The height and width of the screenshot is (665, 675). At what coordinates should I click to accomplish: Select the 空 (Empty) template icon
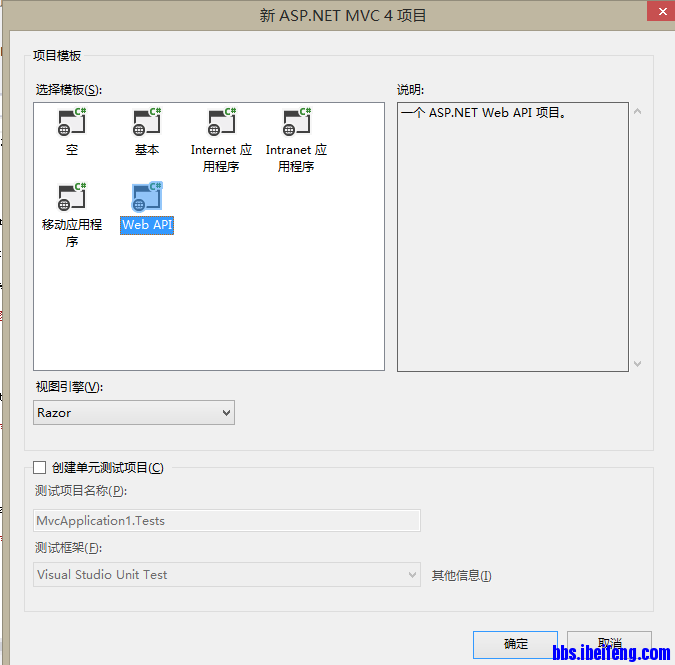[72, 122]
